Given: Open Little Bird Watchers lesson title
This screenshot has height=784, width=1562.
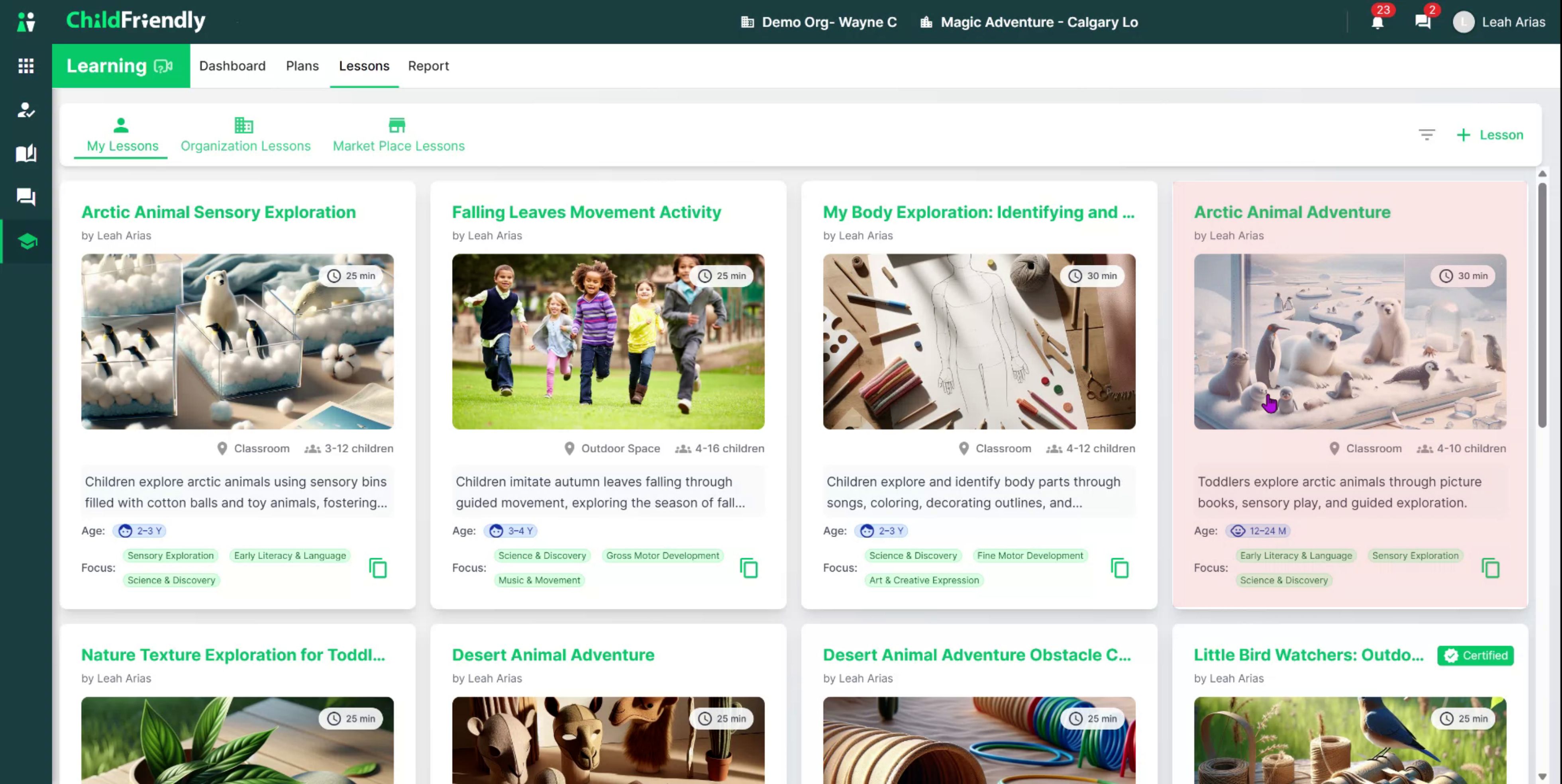Looking at the screenshot, I should click(1309, 655).
